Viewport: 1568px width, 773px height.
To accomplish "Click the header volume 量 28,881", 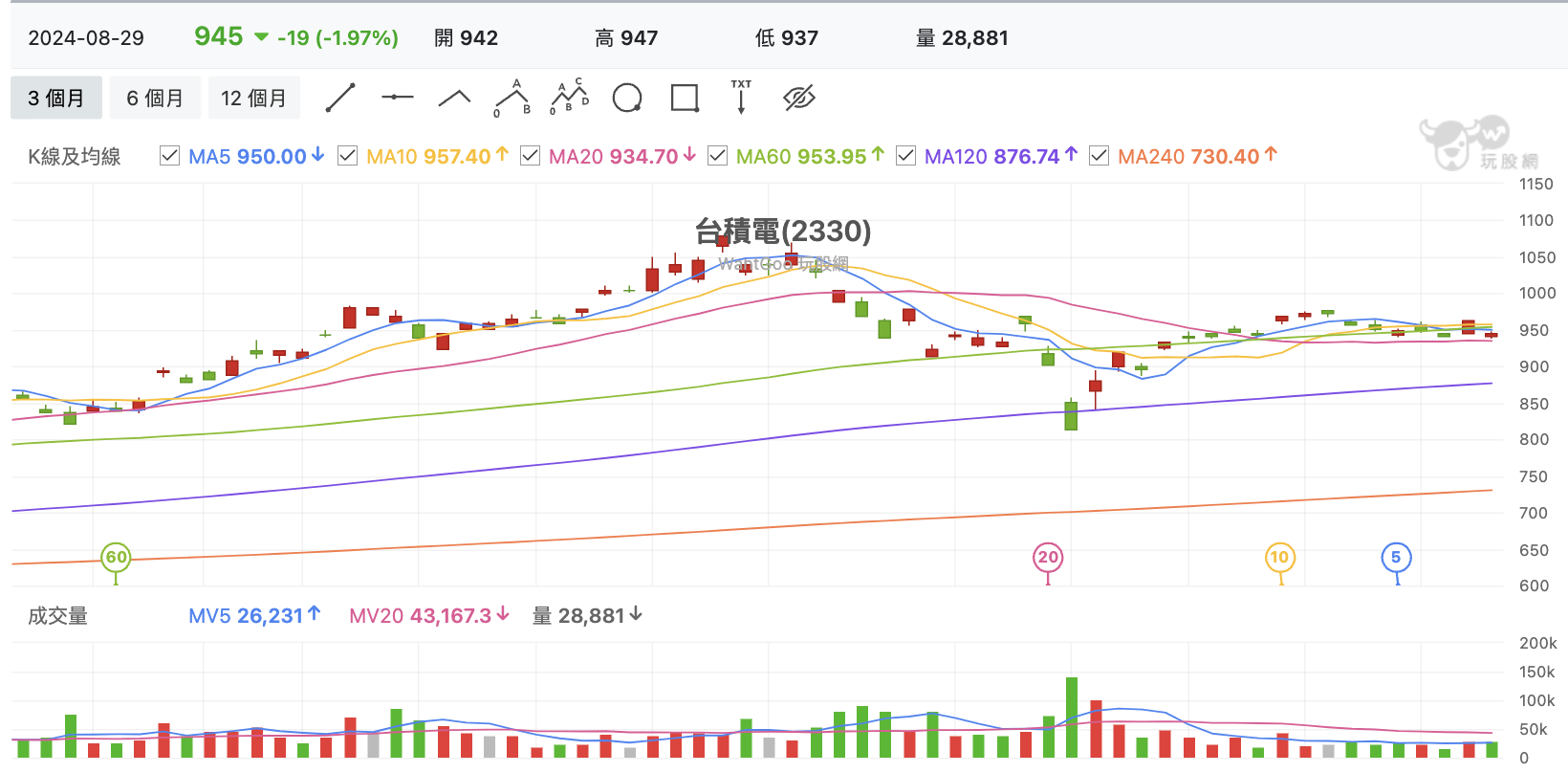I will pos(962,38).
